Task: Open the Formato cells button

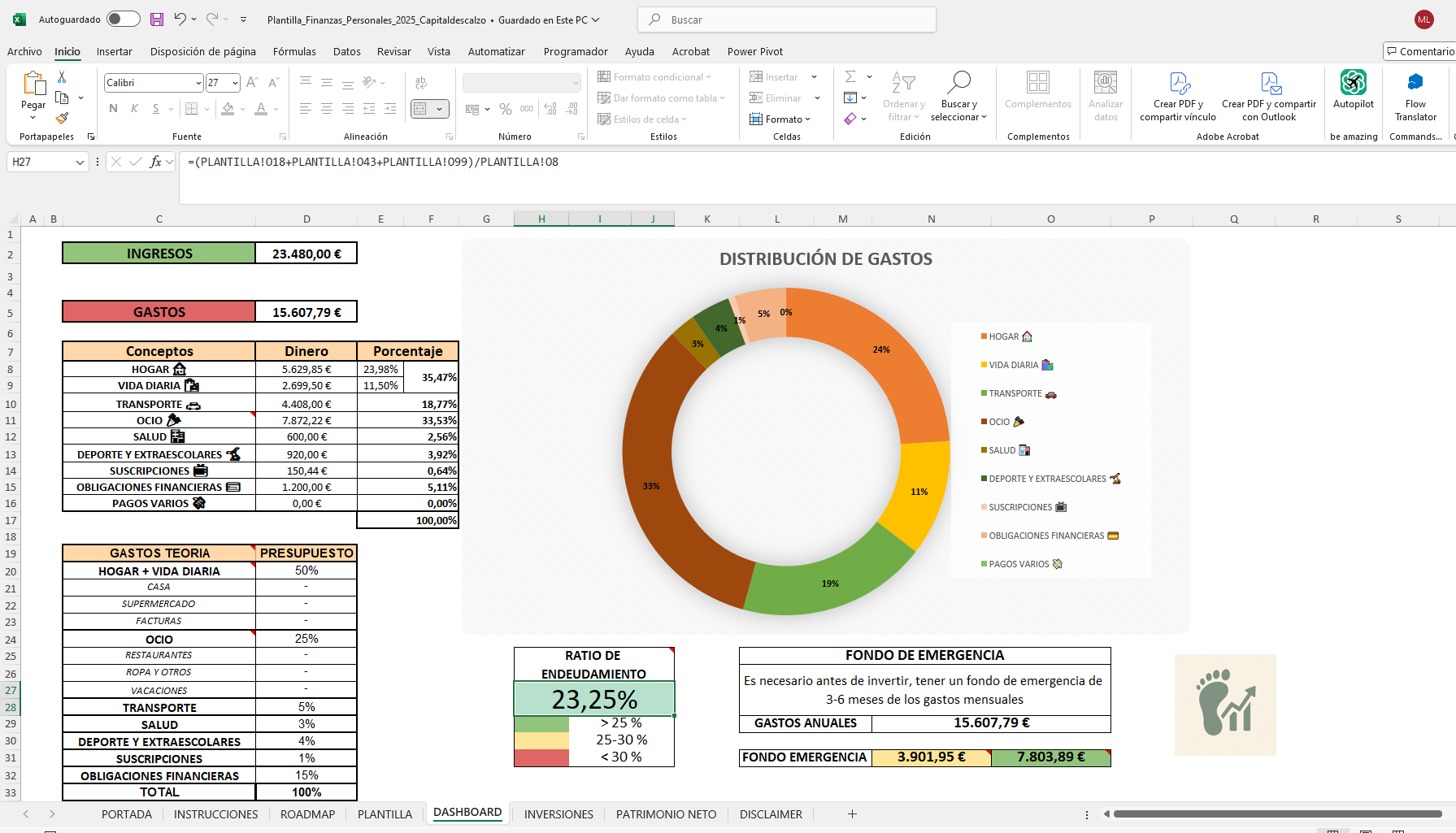Action: coord(780,119)
